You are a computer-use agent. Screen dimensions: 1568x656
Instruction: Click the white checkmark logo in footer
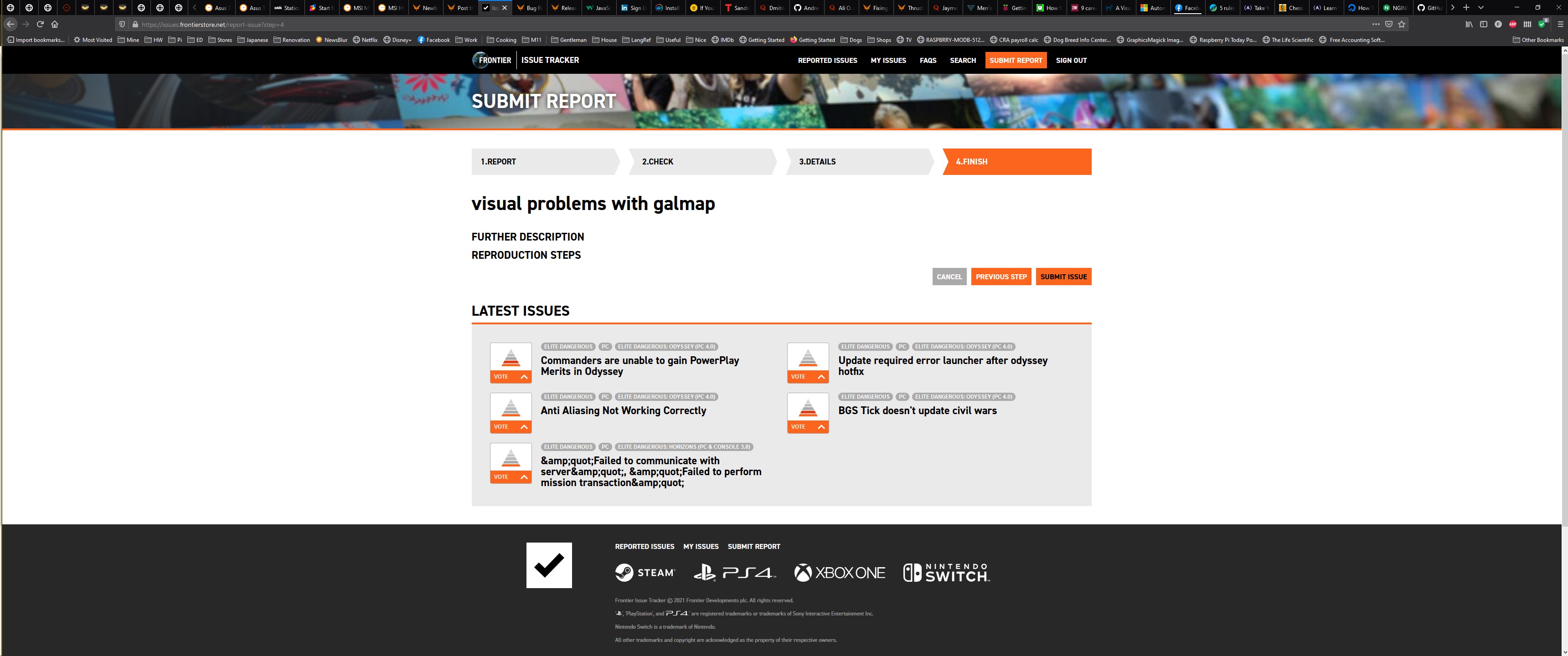549,565
